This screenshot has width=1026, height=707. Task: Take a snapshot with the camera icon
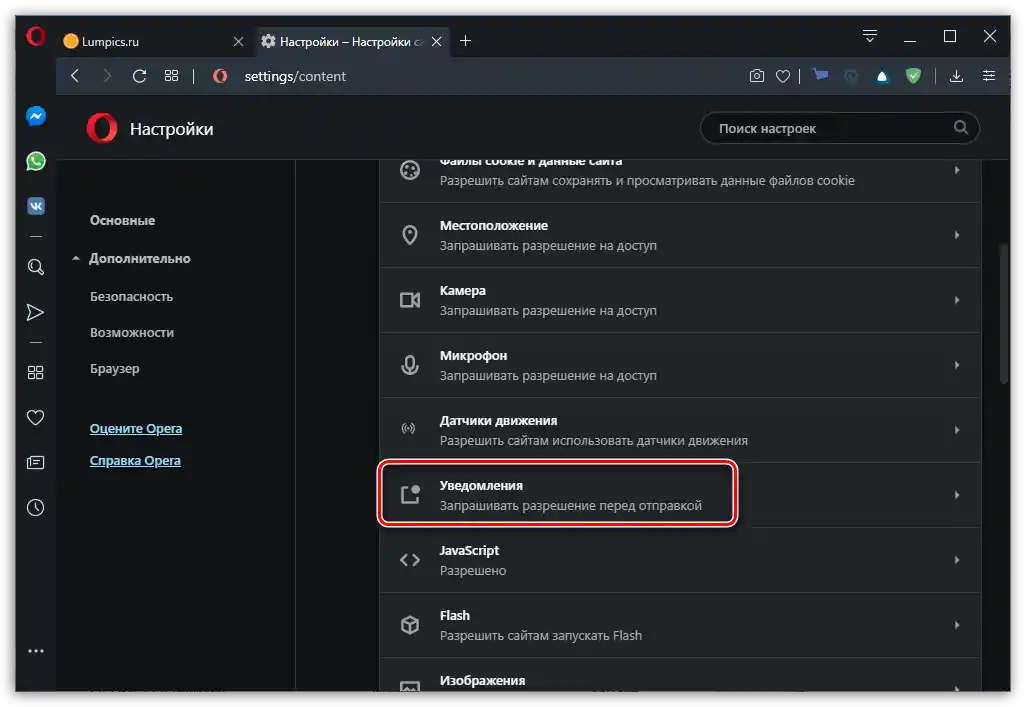(x=756, y=76)
